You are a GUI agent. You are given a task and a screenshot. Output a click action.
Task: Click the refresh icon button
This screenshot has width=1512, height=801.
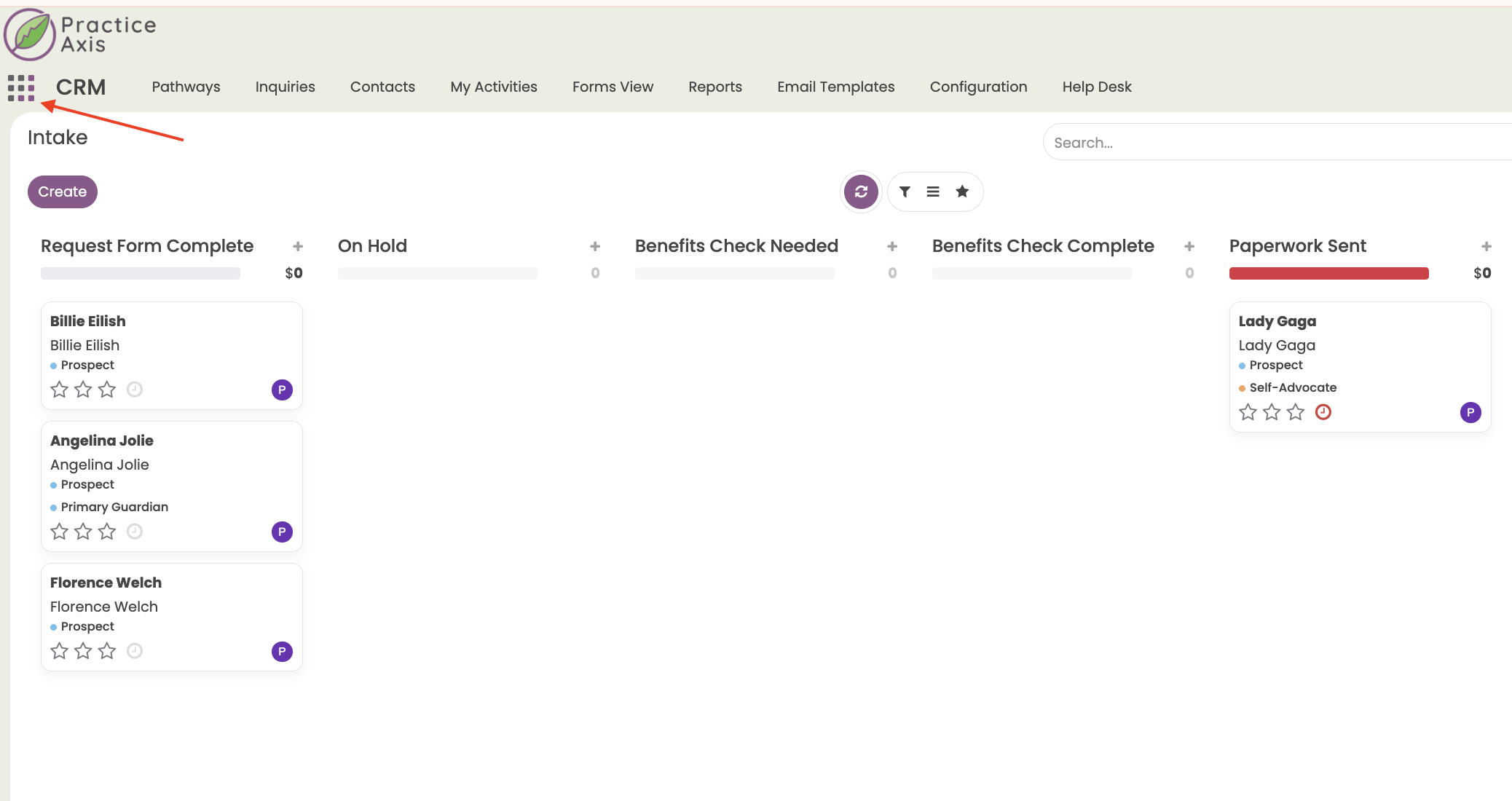click(861, 192)
